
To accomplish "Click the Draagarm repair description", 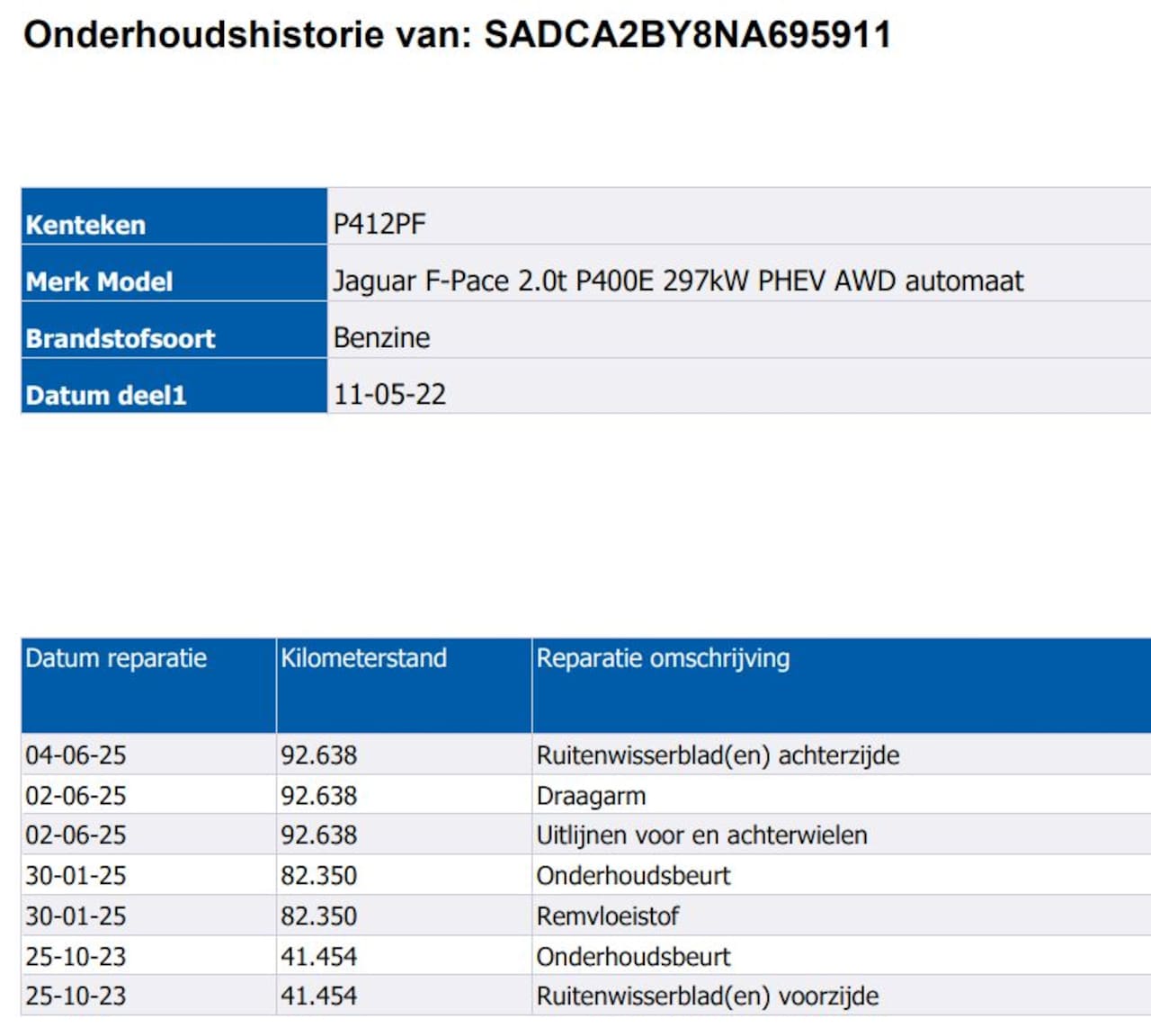I will tap(591, 796).
